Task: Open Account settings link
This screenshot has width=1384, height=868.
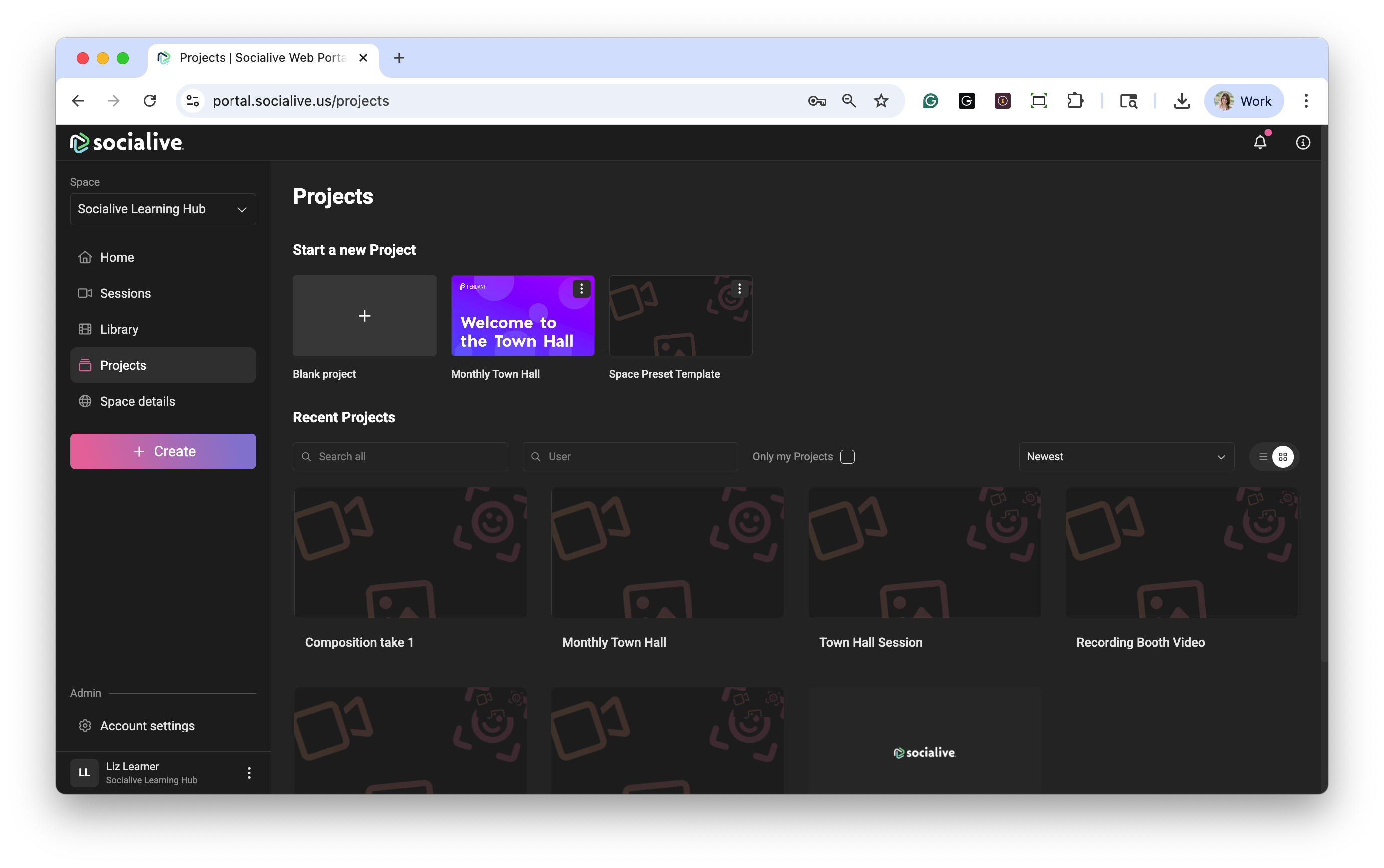Action: pos(147,726)
